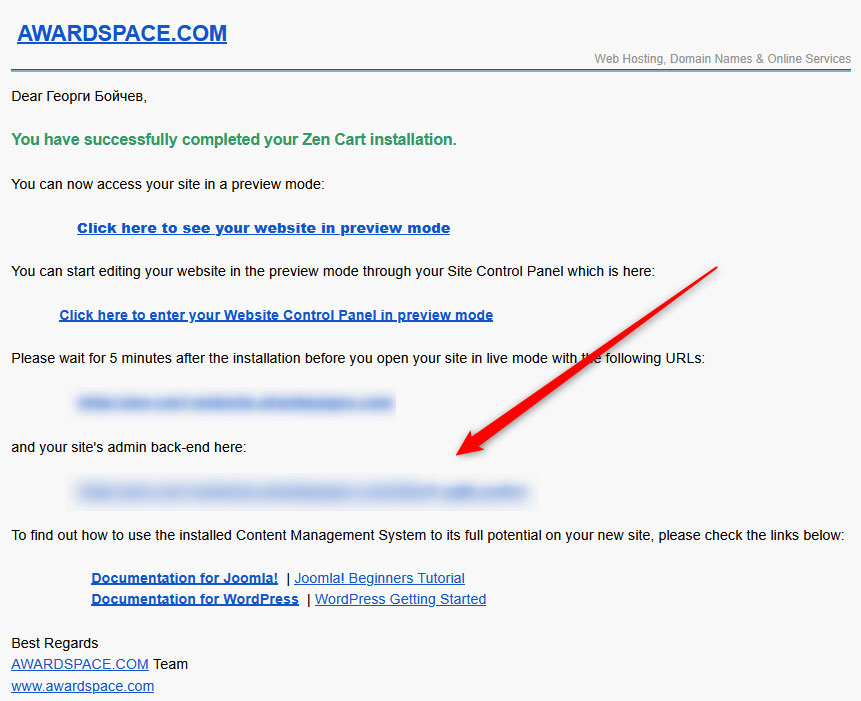Viewport: 861px width, 701px height.
Task: Click the green installation success message
Action: pos(232,140)
